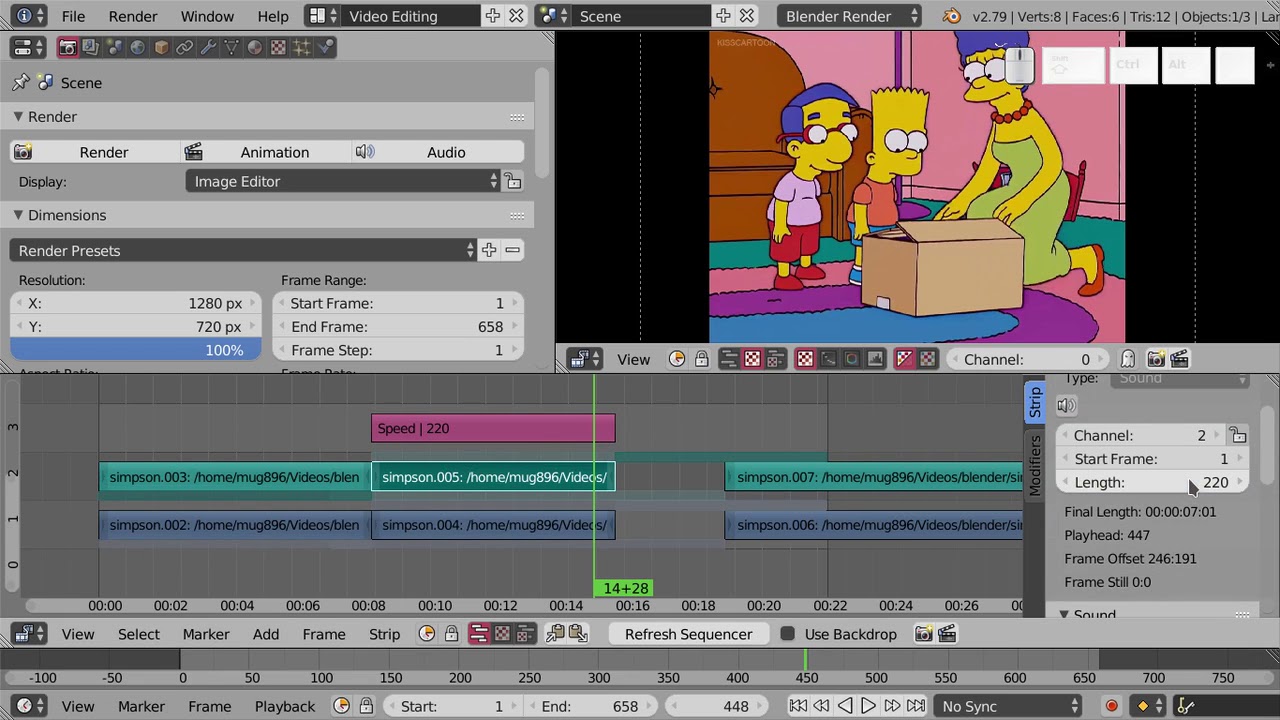
Task: Click the pin icon next to Scene
Action: [20, 83]
